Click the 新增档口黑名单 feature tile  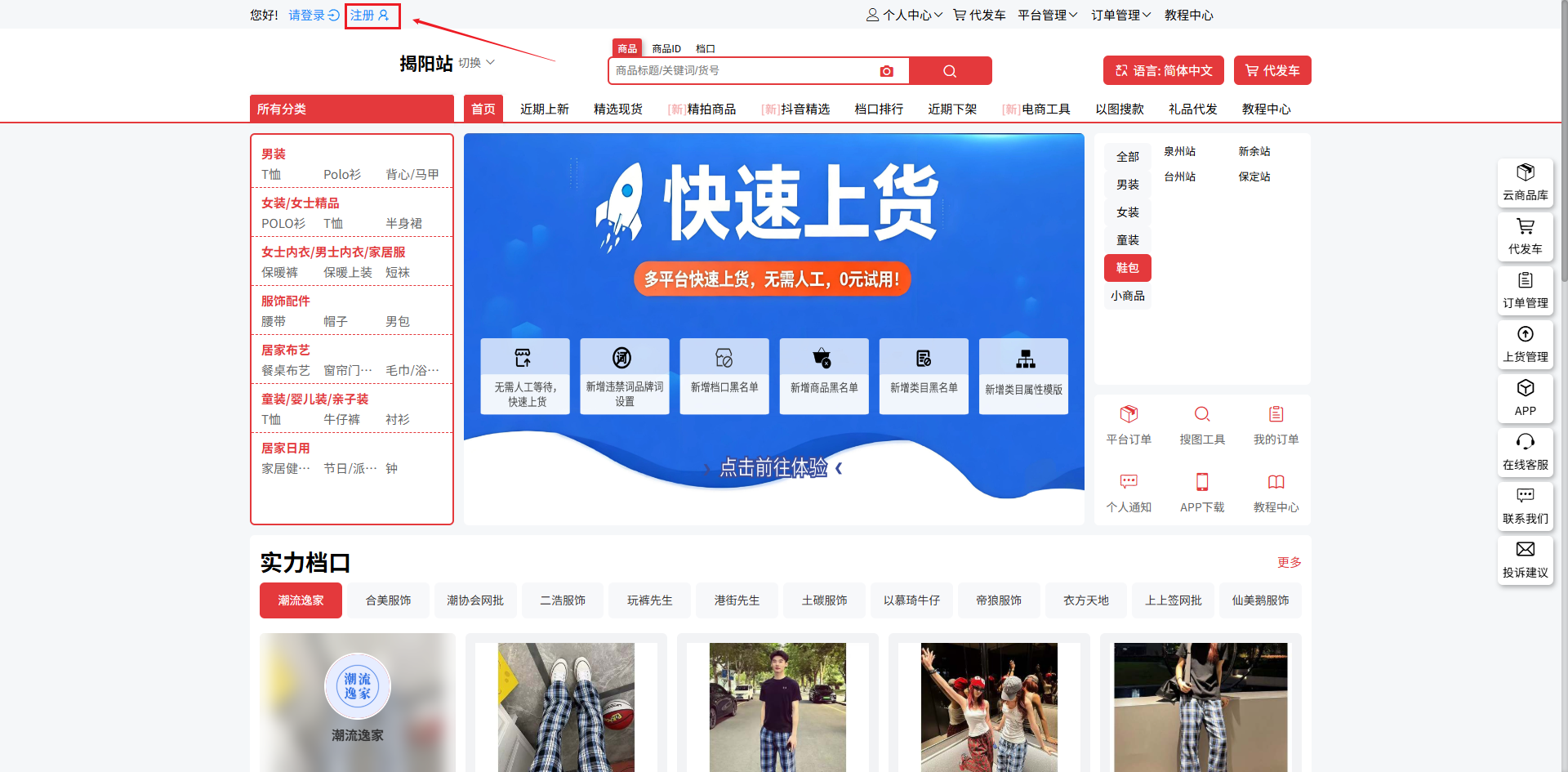(724, 376)
